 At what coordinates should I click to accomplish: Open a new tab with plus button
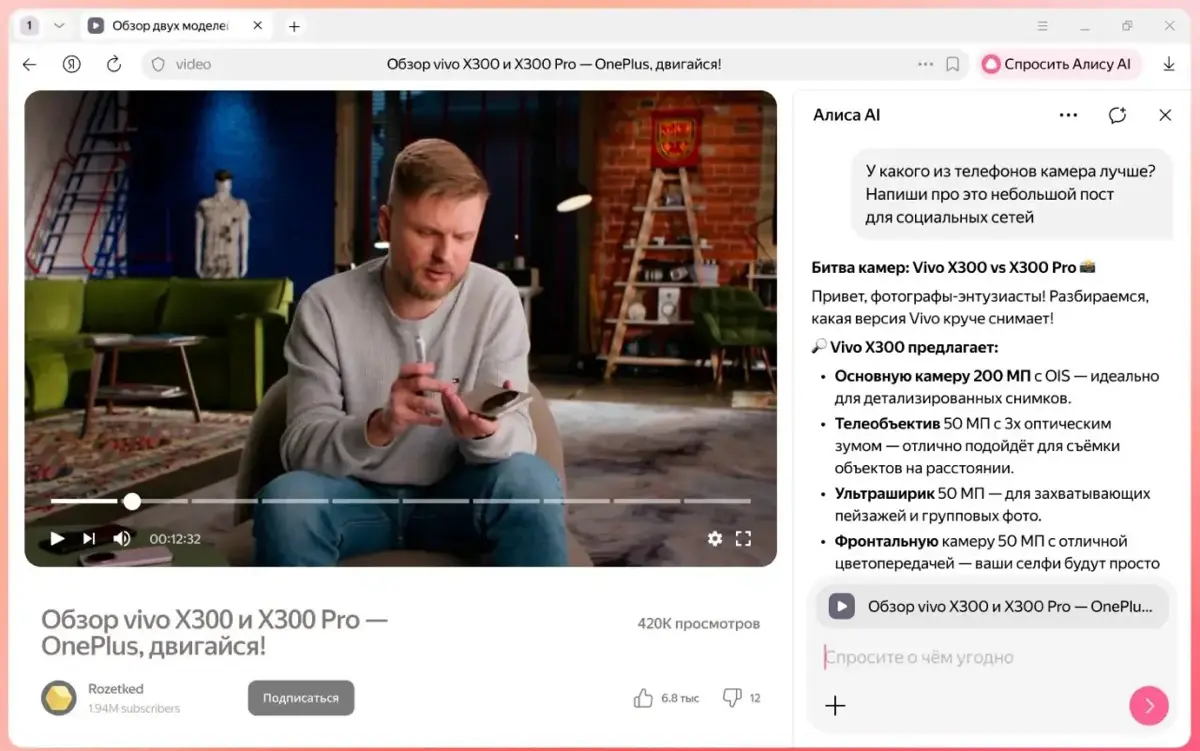(294, 27)
